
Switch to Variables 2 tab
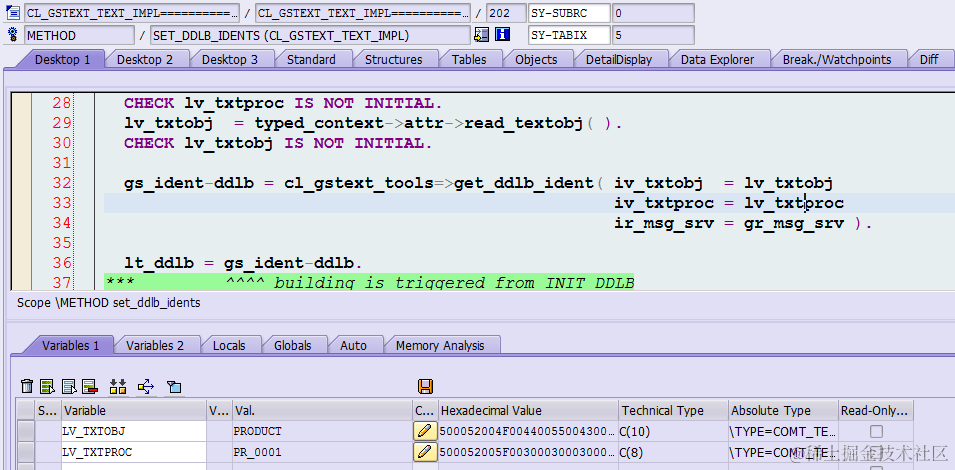point(155,345)
